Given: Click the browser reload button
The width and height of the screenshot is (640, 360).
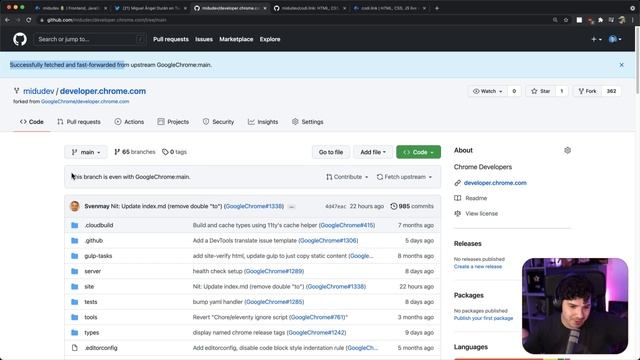Looking at the screenshot, I should 29,20.
